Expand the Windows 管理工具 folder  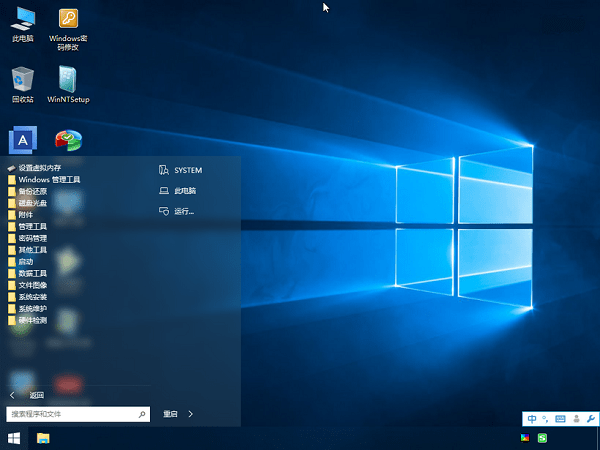pos(44,179)
